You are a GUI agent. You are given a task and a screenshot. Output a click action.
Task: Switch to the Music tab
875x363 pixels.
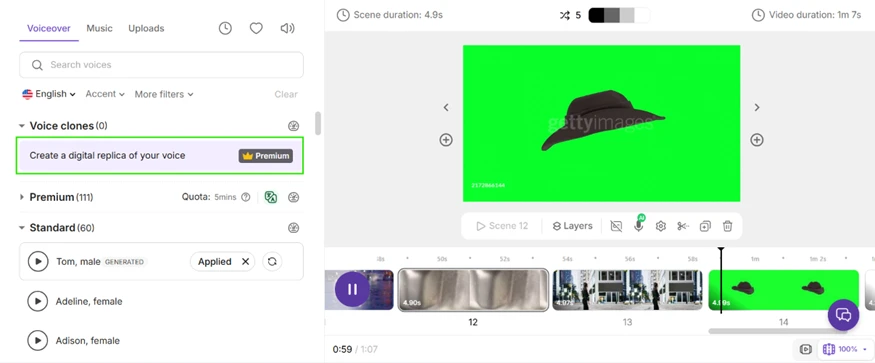(x=99, y=28)
